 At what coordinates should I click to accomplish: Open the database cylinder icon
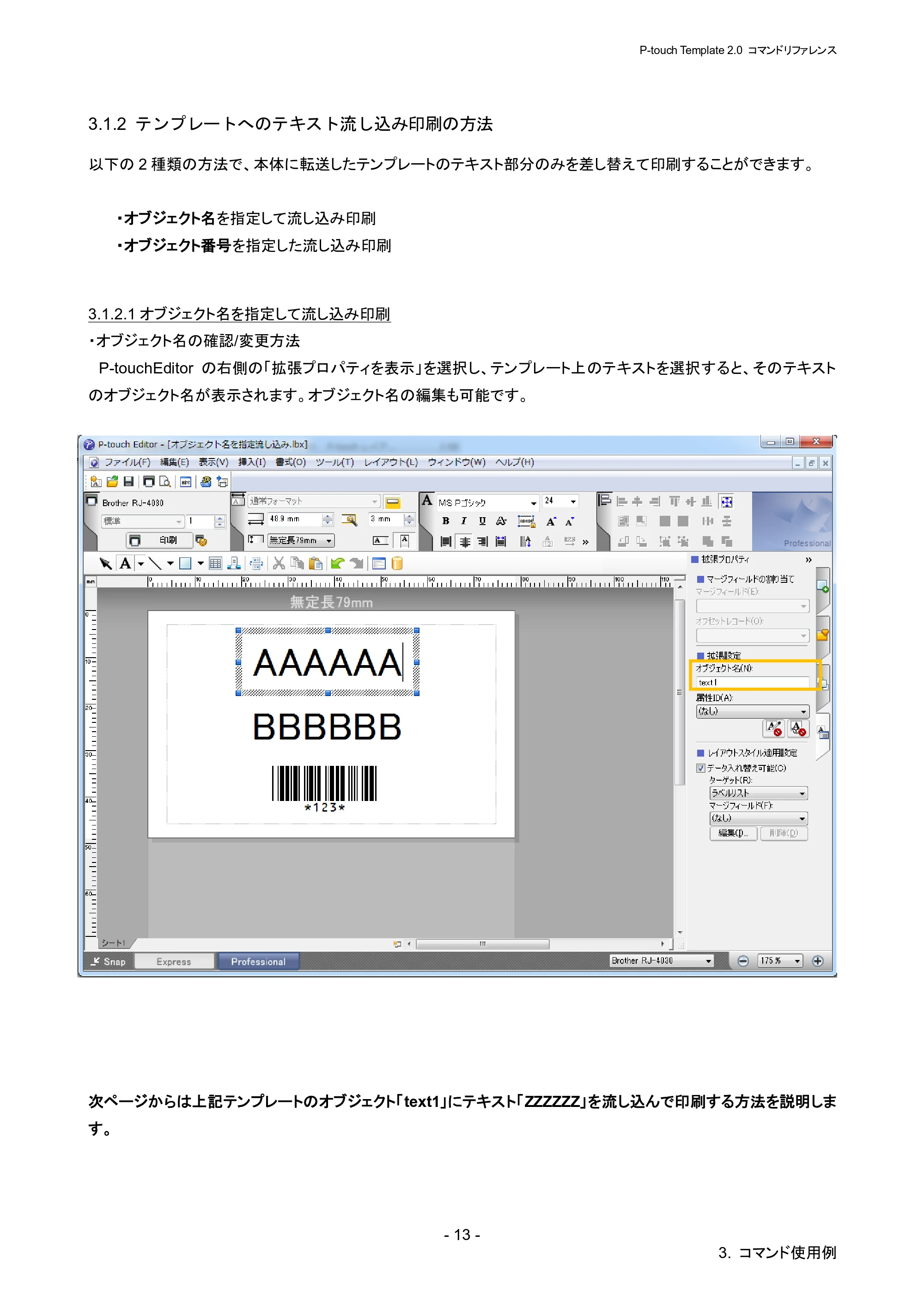(397, 563)
